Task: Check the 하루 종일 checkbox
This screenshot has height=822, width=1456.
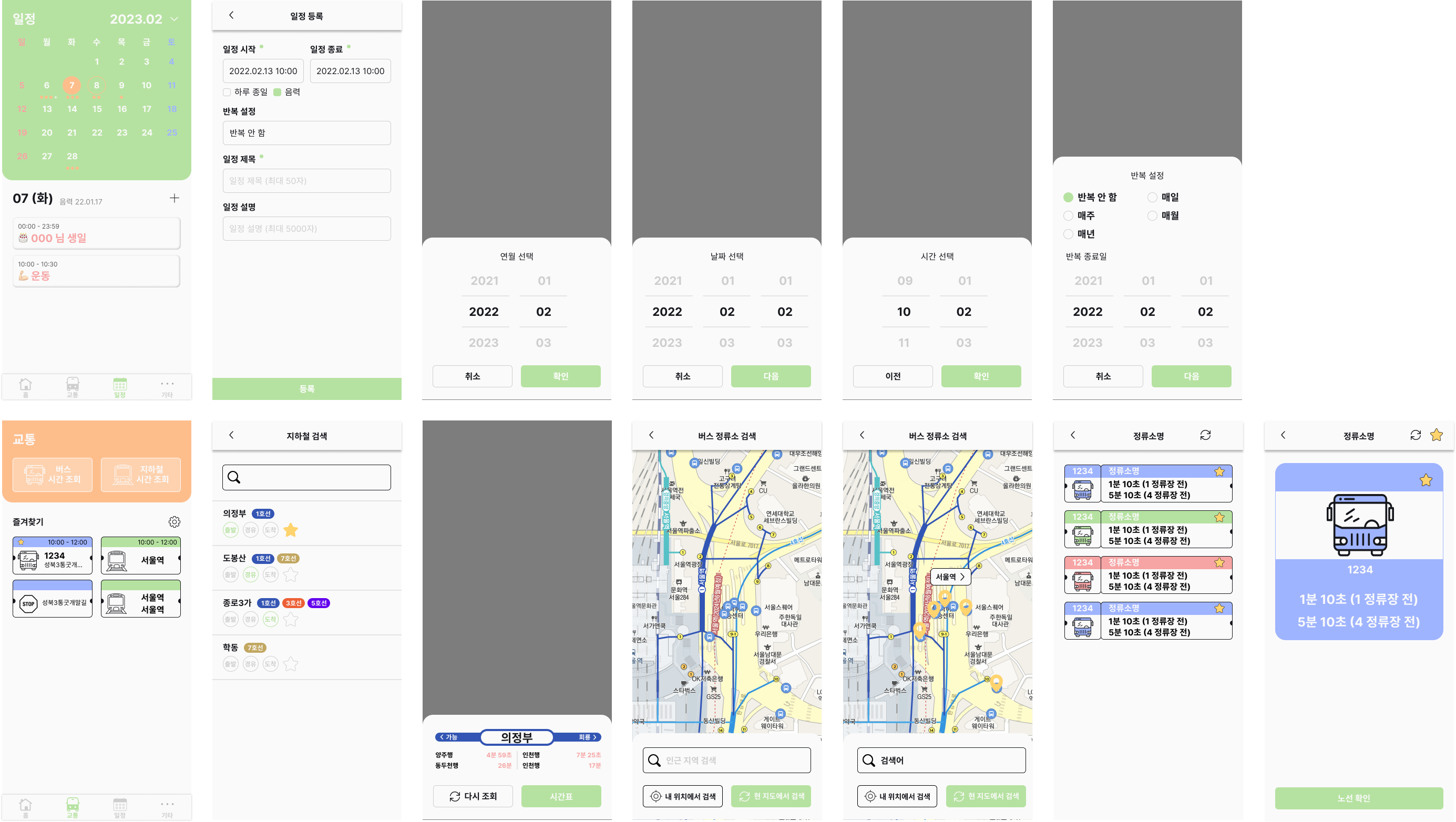Action: pyautogui.click(x=227, y=92)
